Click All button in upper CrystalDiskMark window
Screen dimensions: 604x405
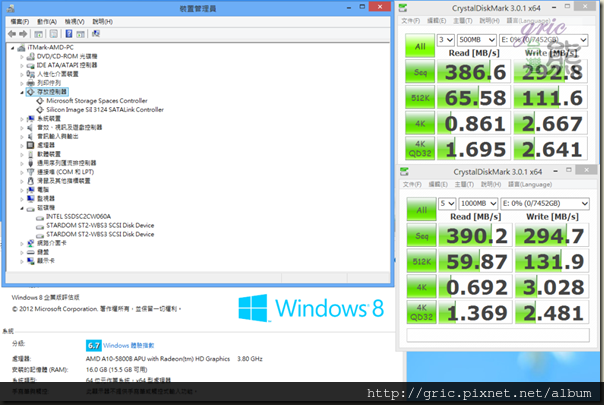pyautogui.click(x=420, y=46)
